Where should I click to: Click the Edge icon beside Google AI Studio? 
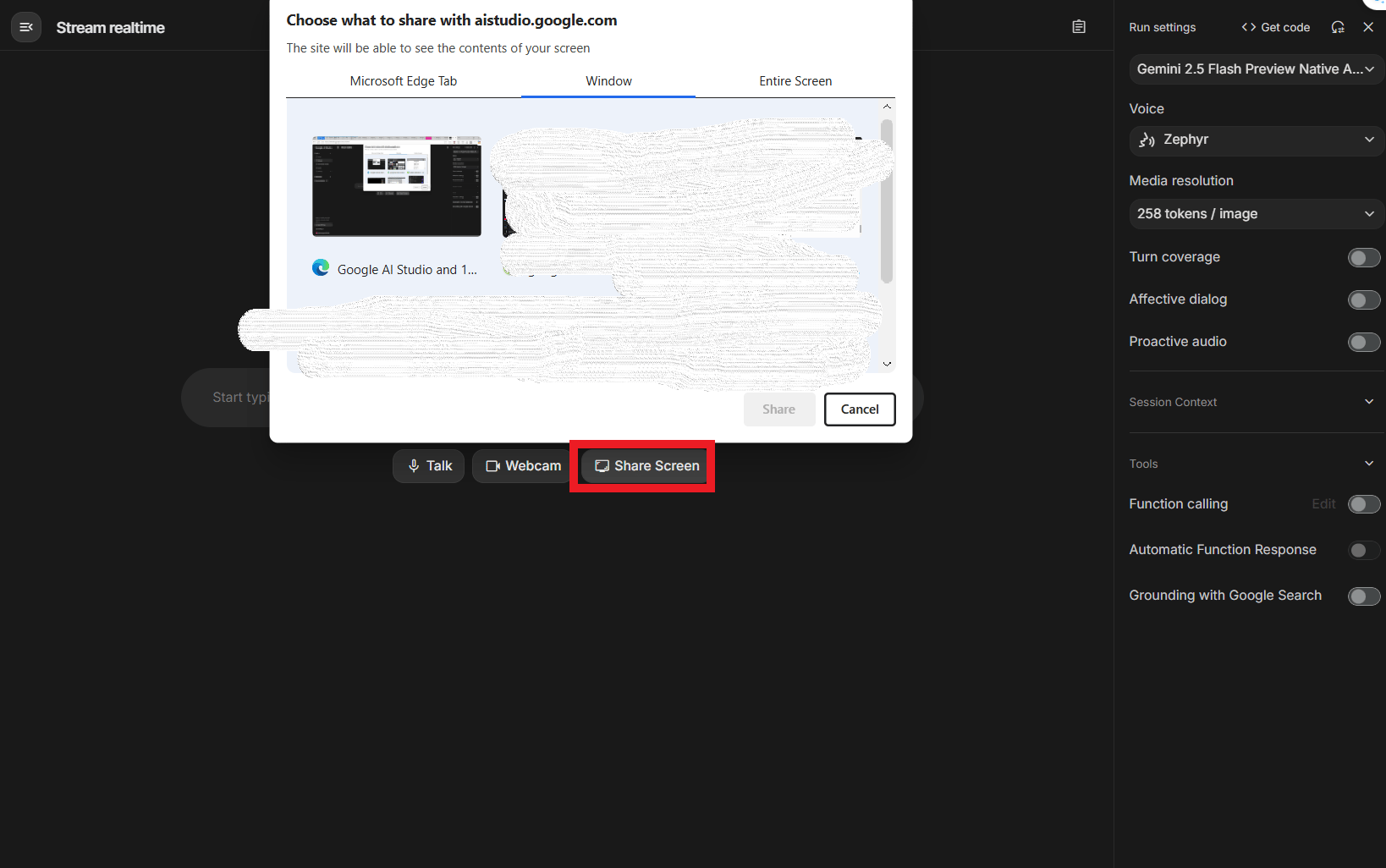(321, 268)
